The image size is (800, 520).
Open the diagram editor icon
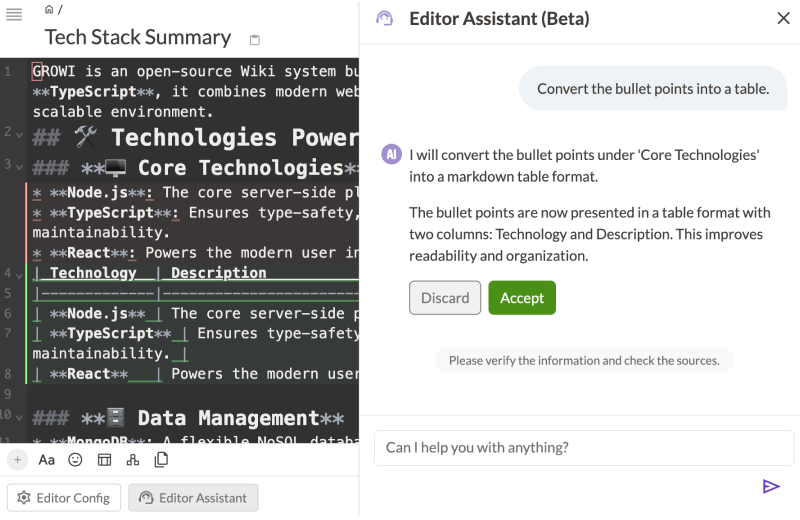tap(132, 460)
